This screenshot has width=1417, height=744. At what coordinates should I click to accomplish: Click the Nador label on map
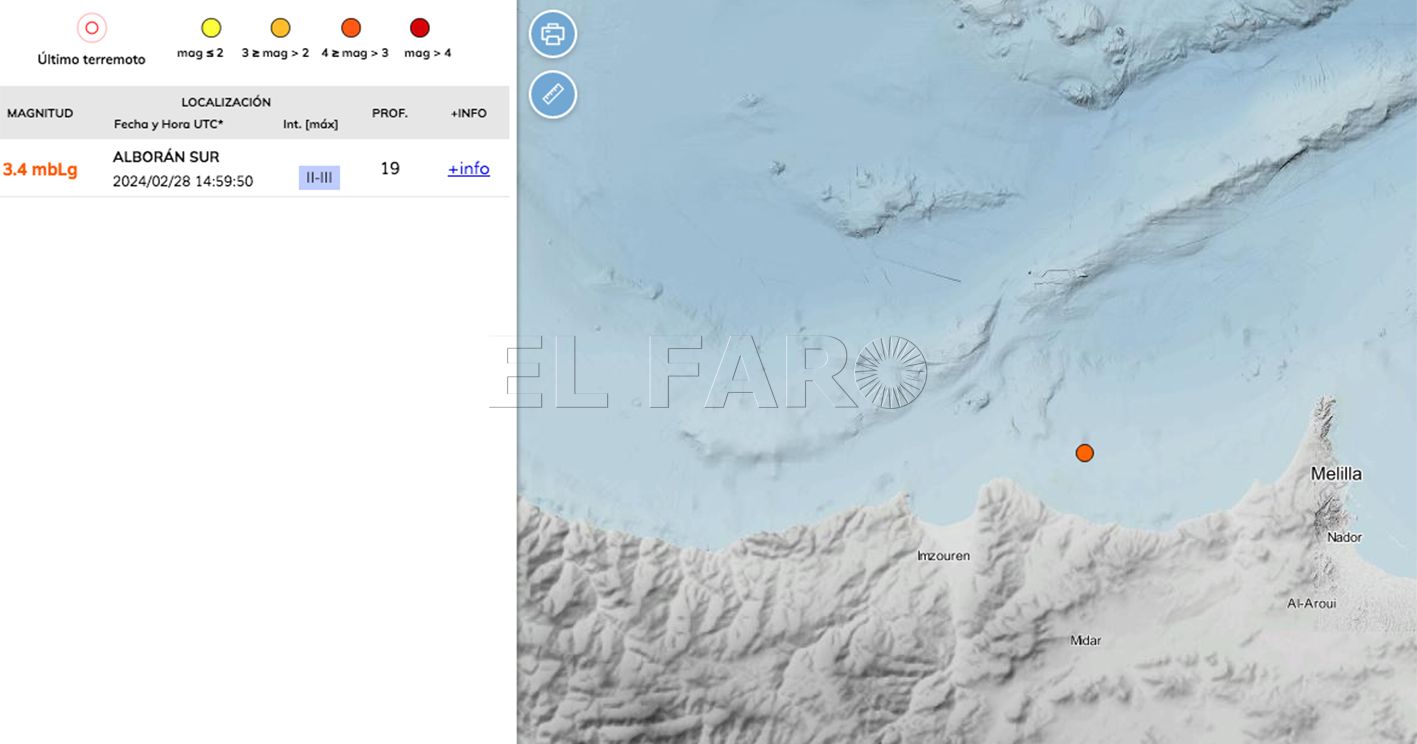pyautogui.click(x=1344, y=537)
